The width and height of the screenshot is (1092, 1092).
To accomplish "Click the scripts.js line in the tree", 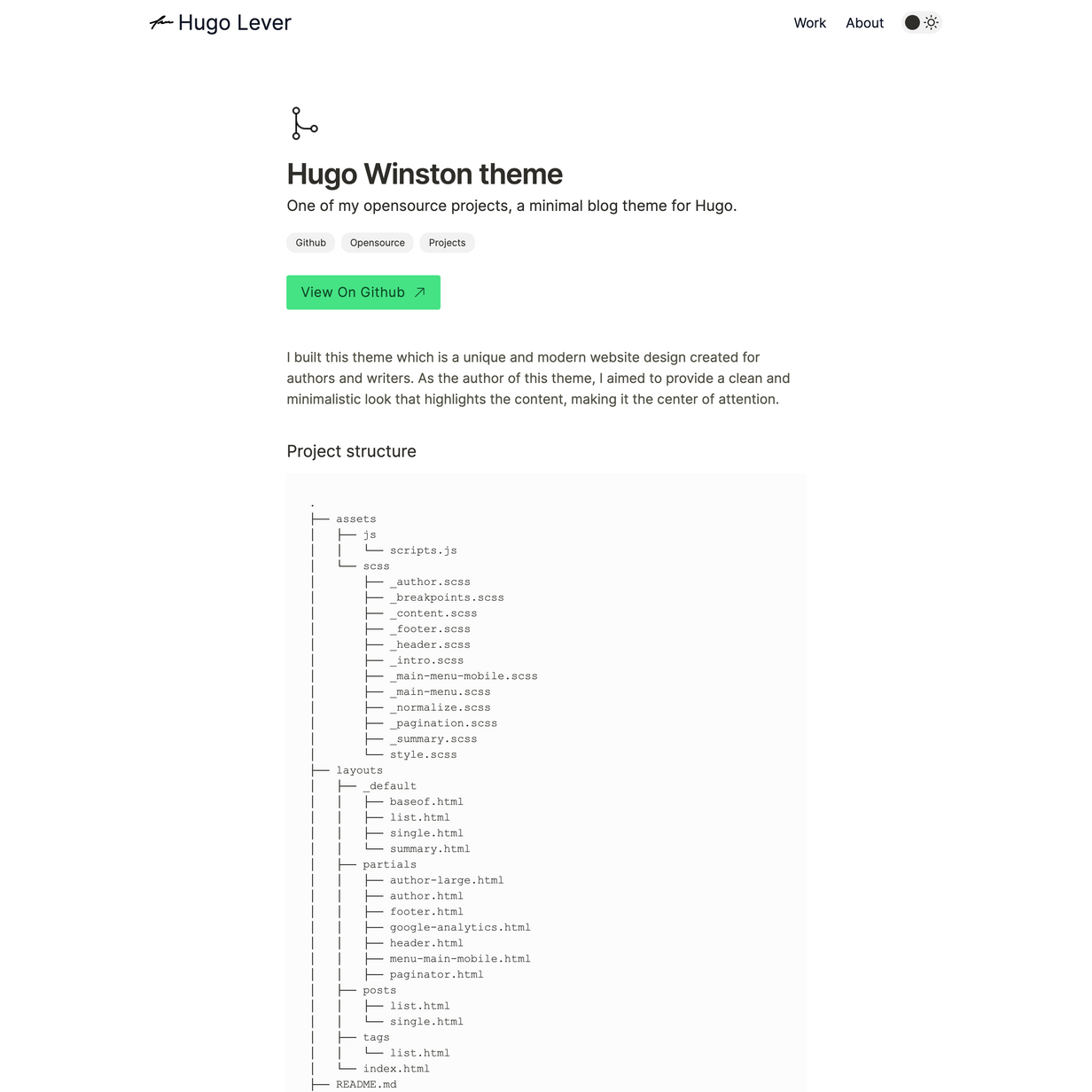I will pos(424,550).
